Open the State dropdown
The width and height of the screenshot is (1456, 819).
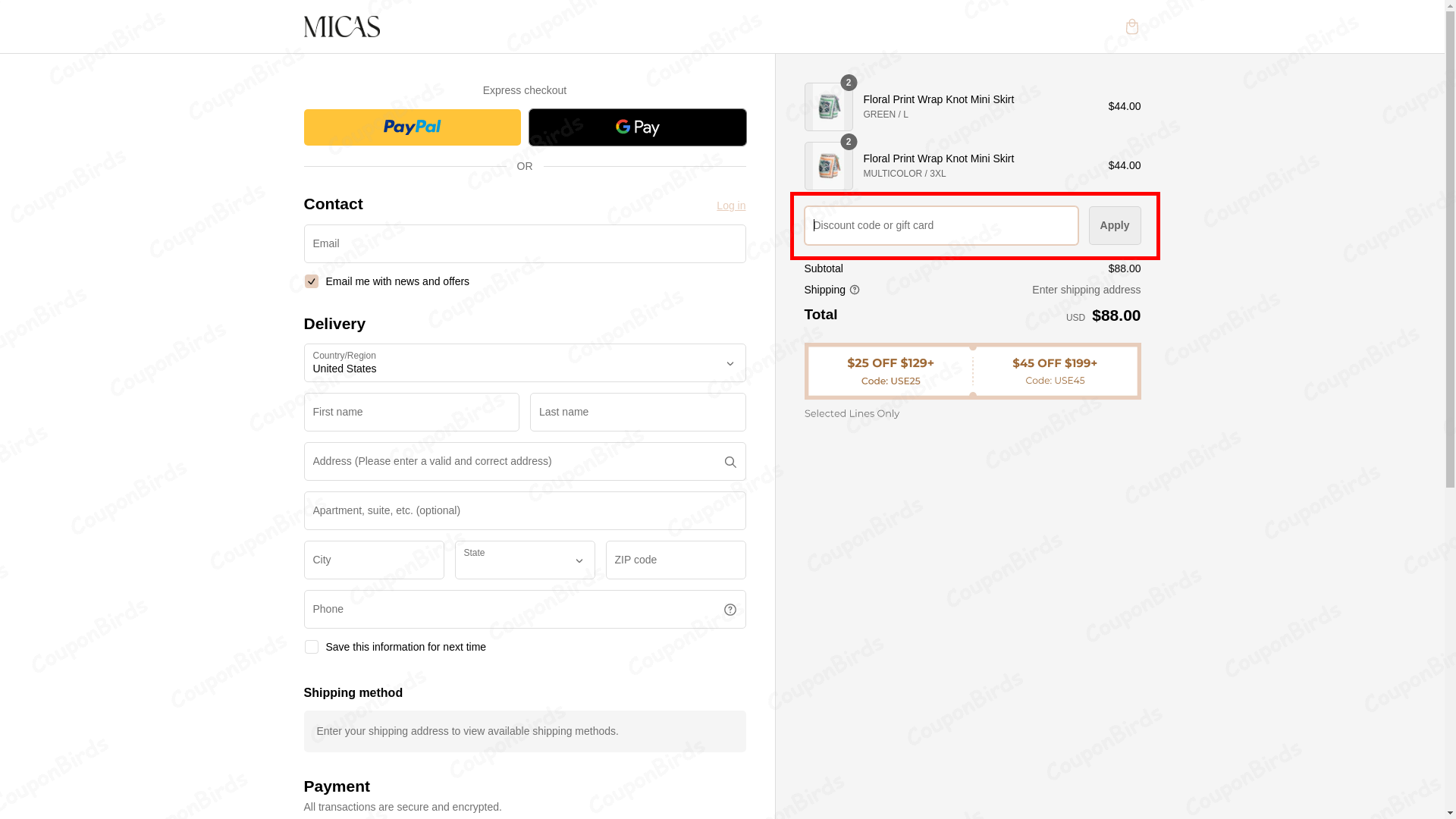coord(524,560)
